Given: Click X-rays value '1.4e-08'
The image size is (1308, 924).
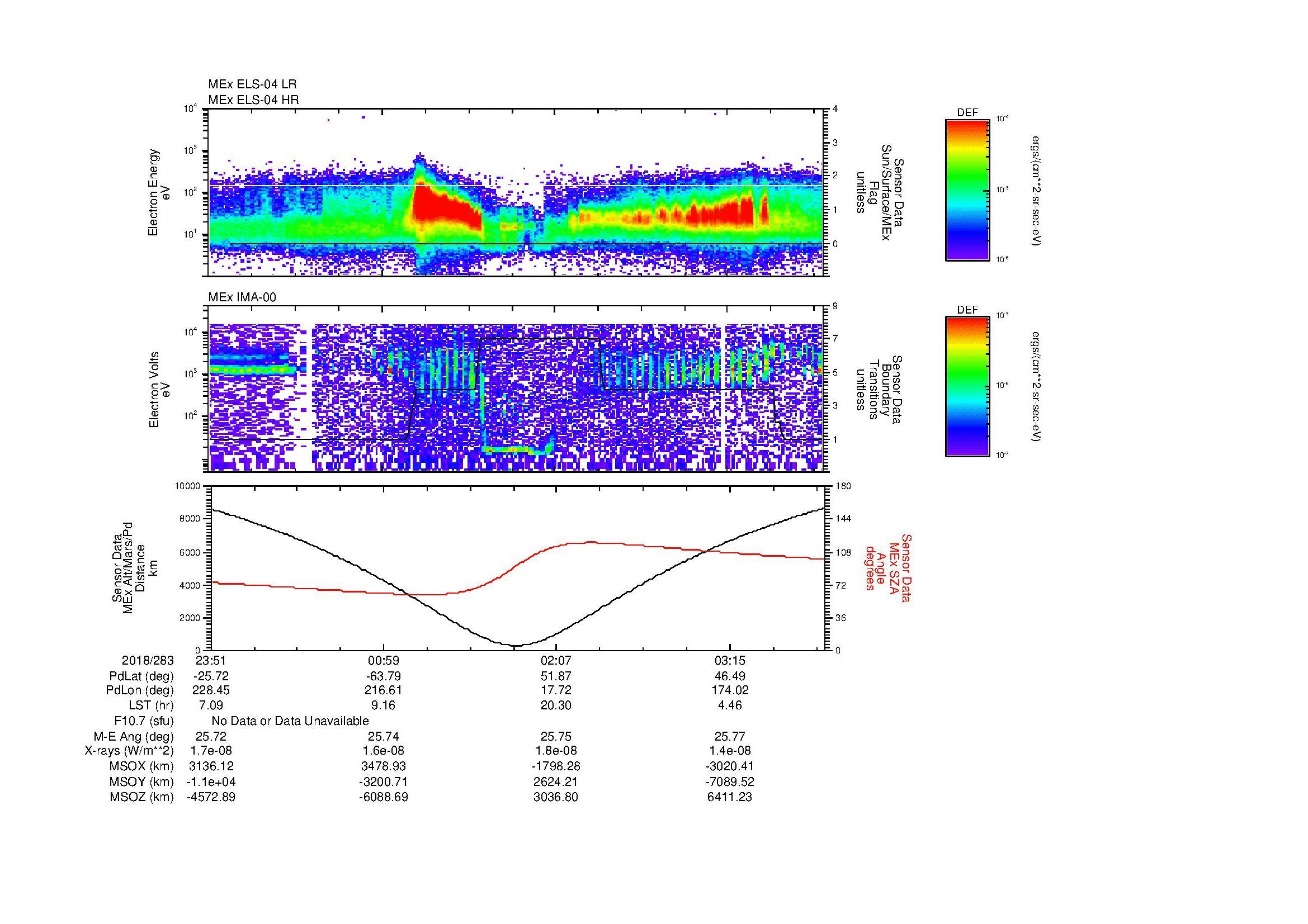Looking at the screenshot, I should click(x=730, y=751).
